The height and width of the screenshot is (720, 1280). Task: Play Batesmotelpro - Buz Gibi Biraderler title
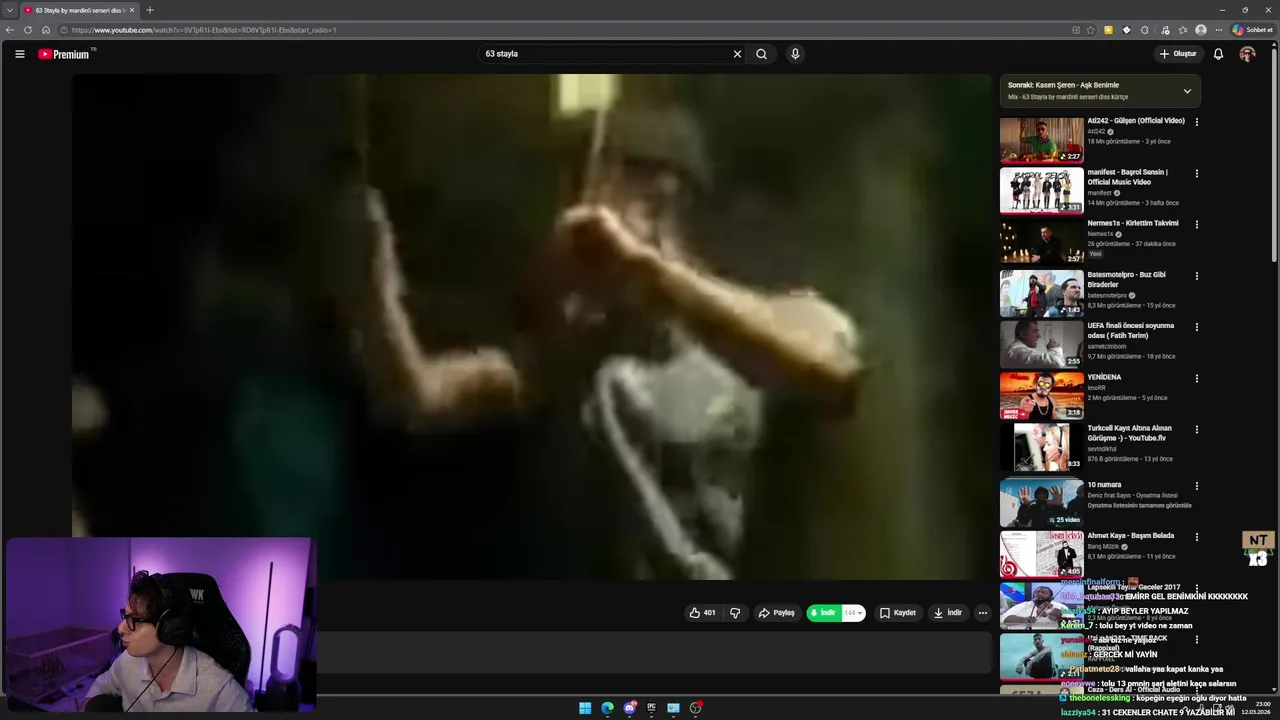(1127, 279)
